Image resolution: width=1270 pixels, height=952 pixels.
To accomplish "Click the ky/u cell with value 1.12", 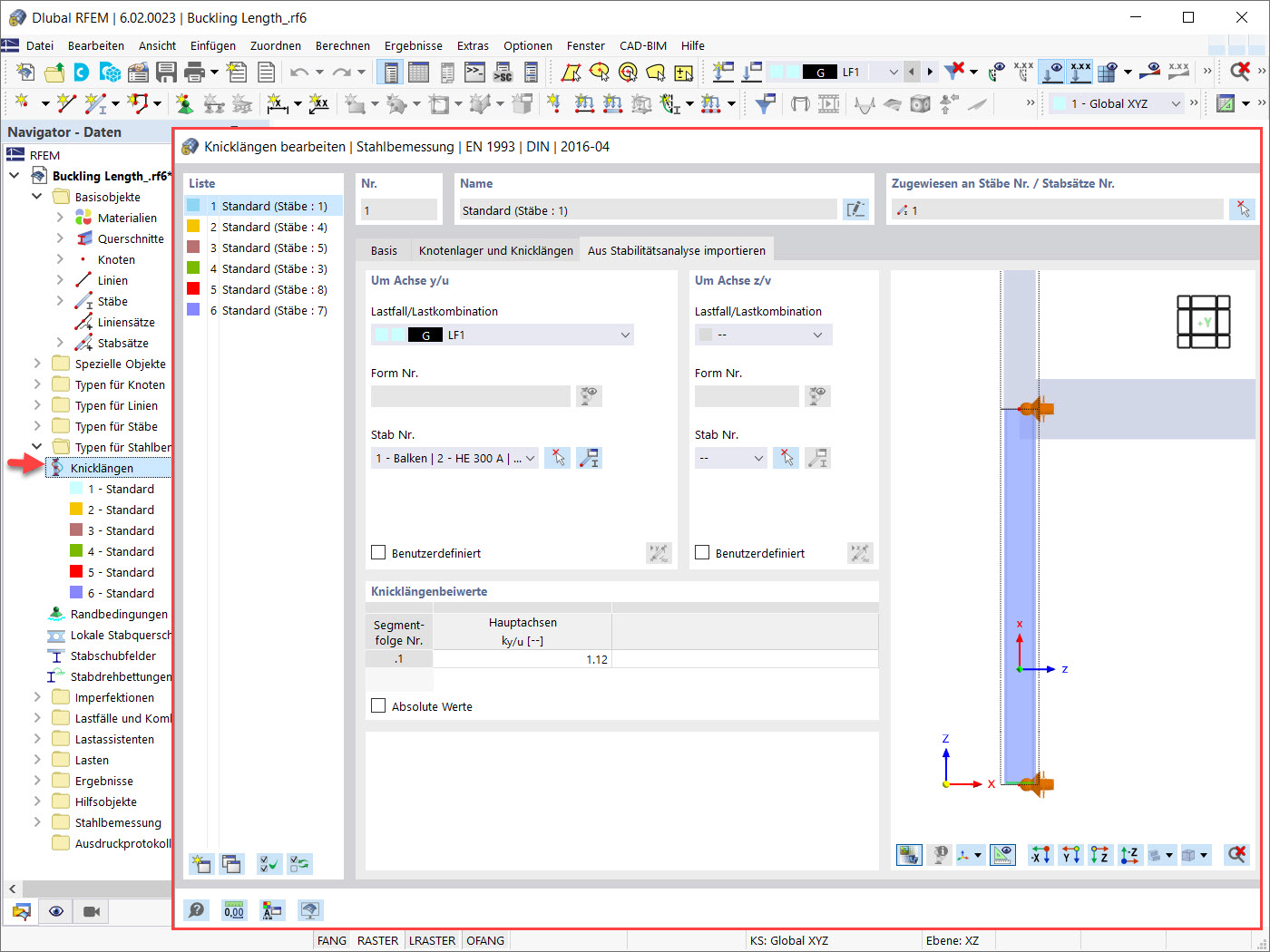I will coord(523,659).
